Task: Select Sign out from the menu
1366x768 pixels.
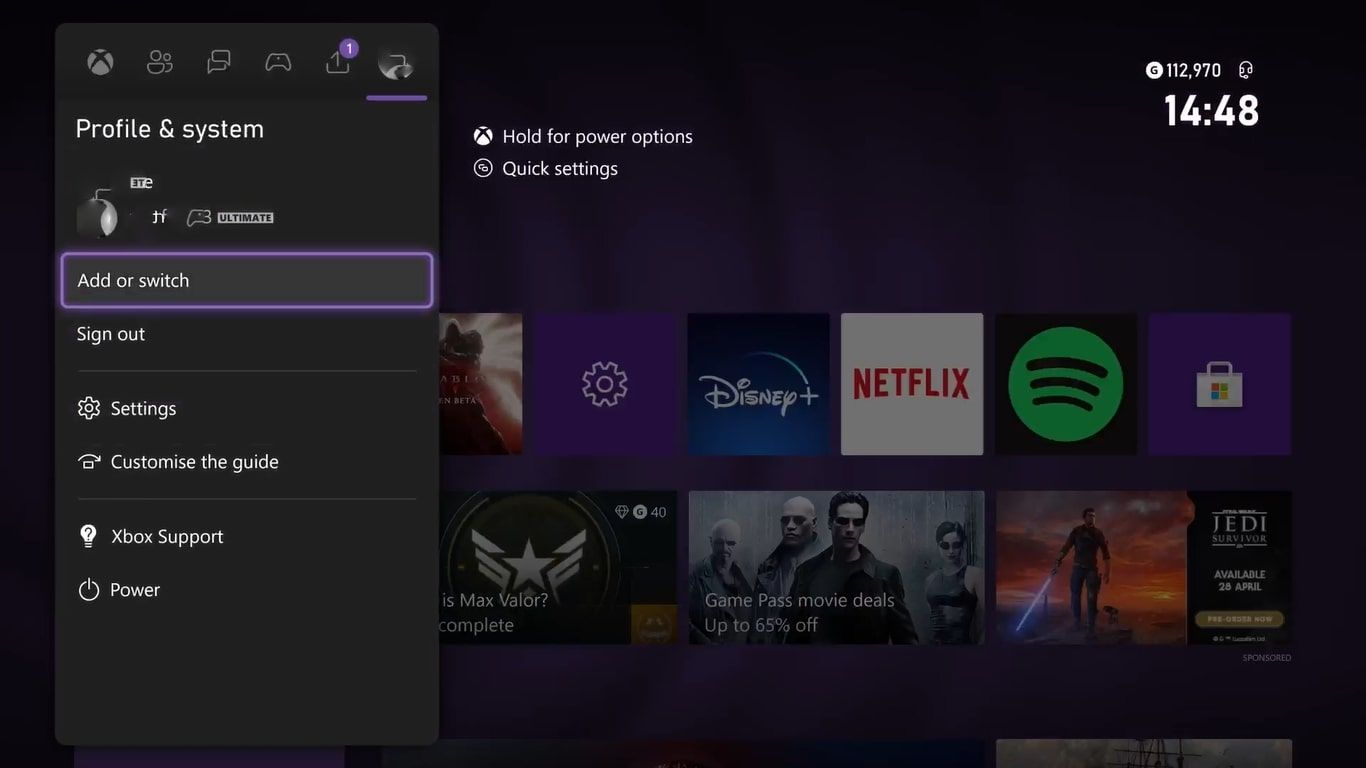Action: tap(110, 333)
